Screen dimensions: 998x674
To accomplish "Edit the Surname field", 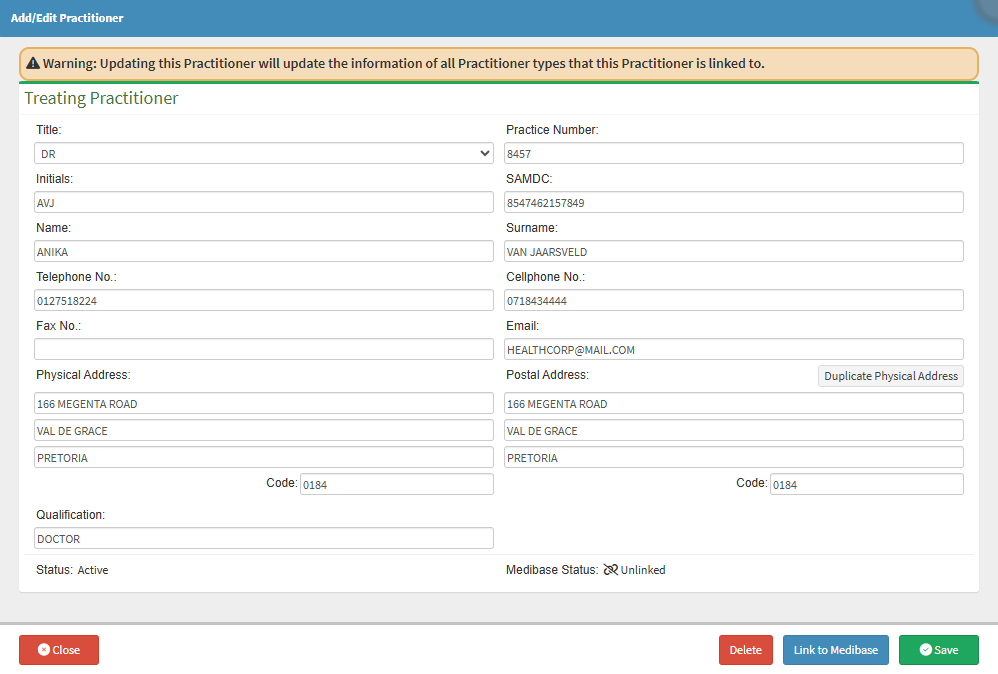I will pyautogui.click(x=734, y=251).
